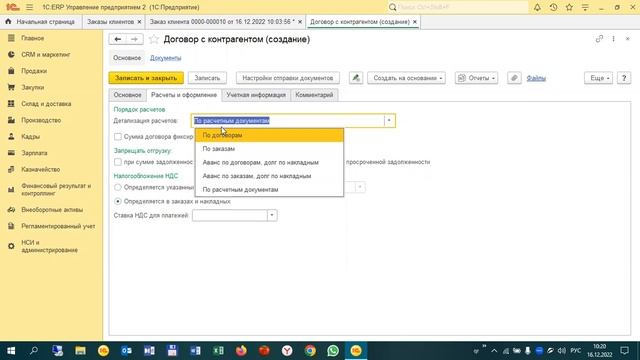Open Продажи section in sidebar
Image resolution: width=640 pixels, height=360 pixels.
coord(34,71)
